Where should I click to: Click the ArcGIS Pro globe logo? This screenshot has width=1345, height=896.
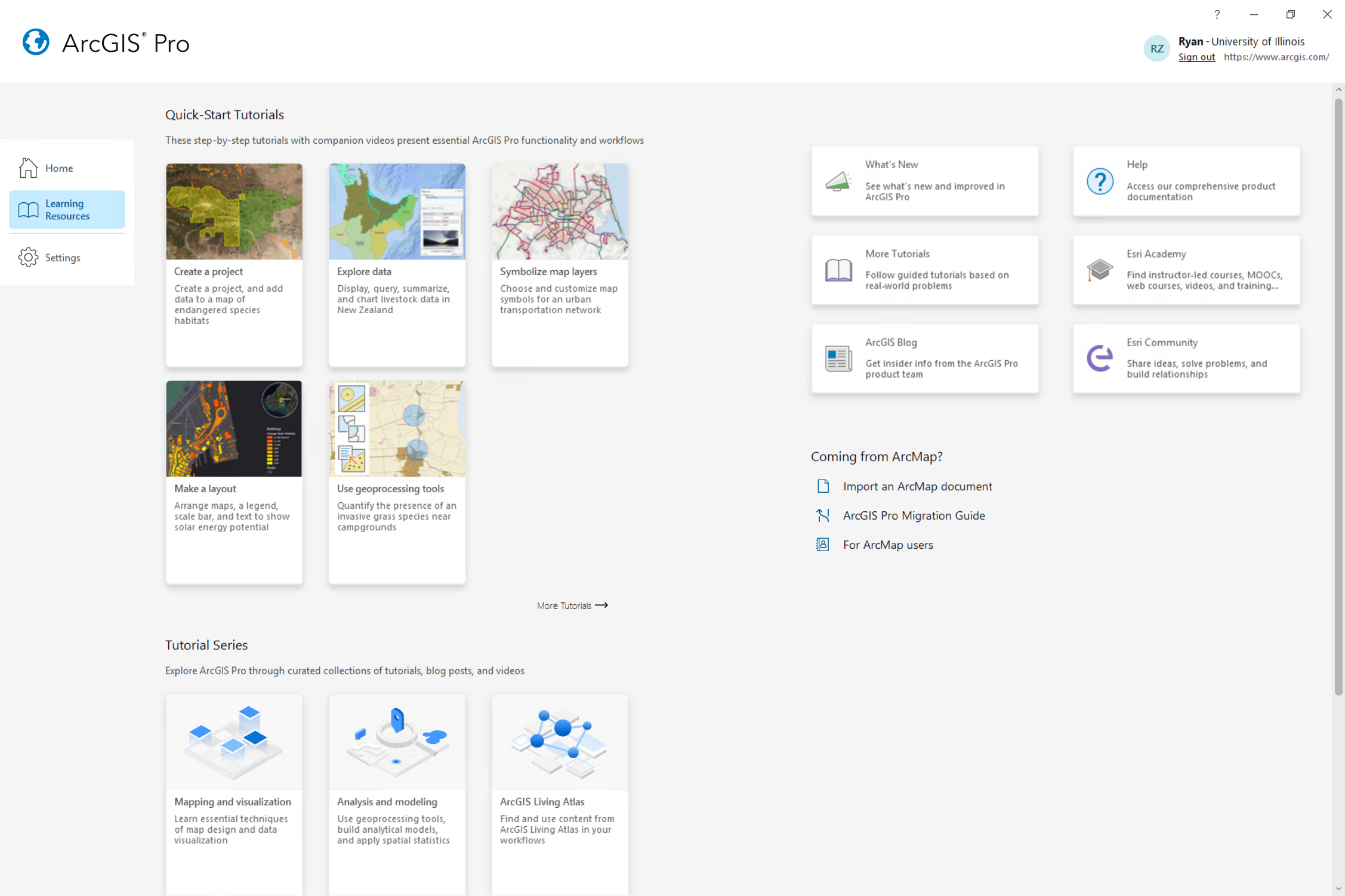pyautogui.click(x=36, y=42)
